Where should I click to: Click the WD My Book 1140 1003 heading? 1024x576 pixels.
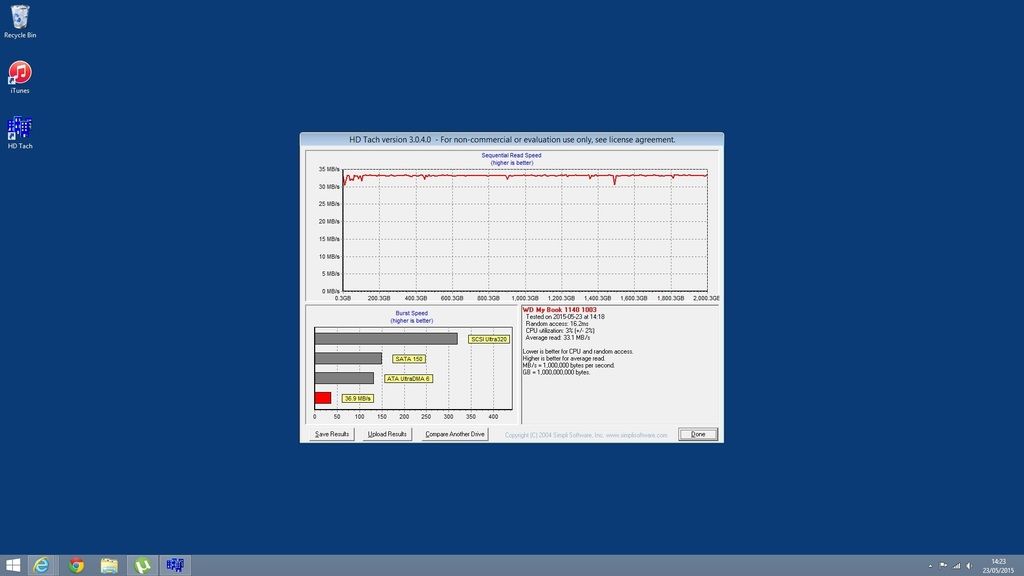pyautogui.click(x=560, y=310)
